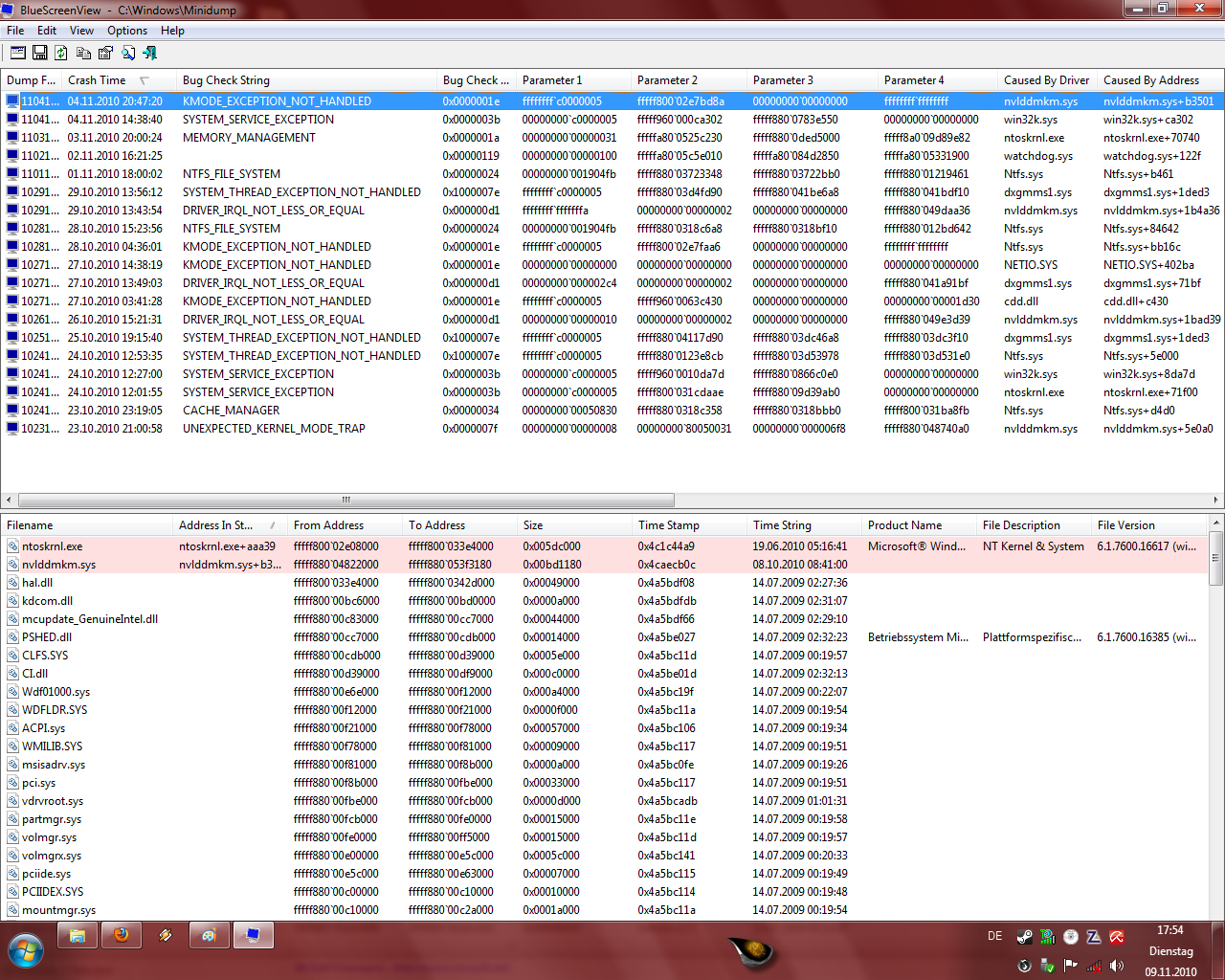
Task: Select the partmgr.sys file row
Action: point(604,818)
